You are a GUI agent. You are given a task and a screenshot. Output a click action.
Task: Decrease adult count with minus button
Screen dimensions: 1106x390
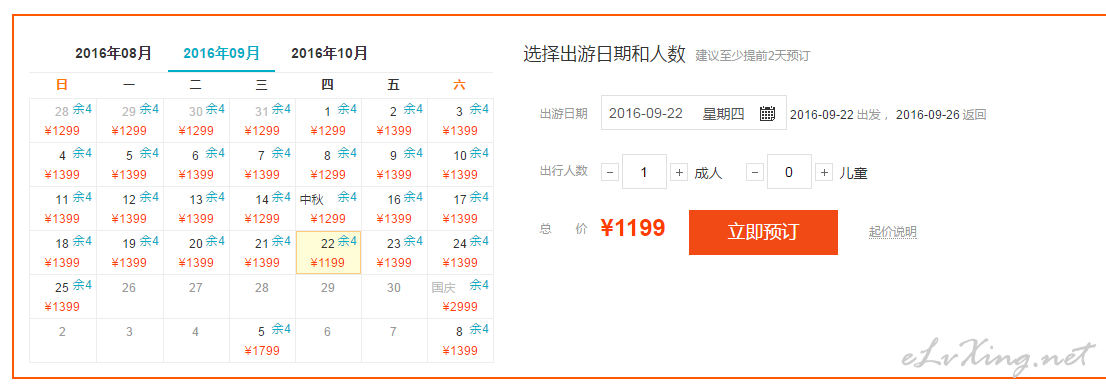[x=610, y=172]
